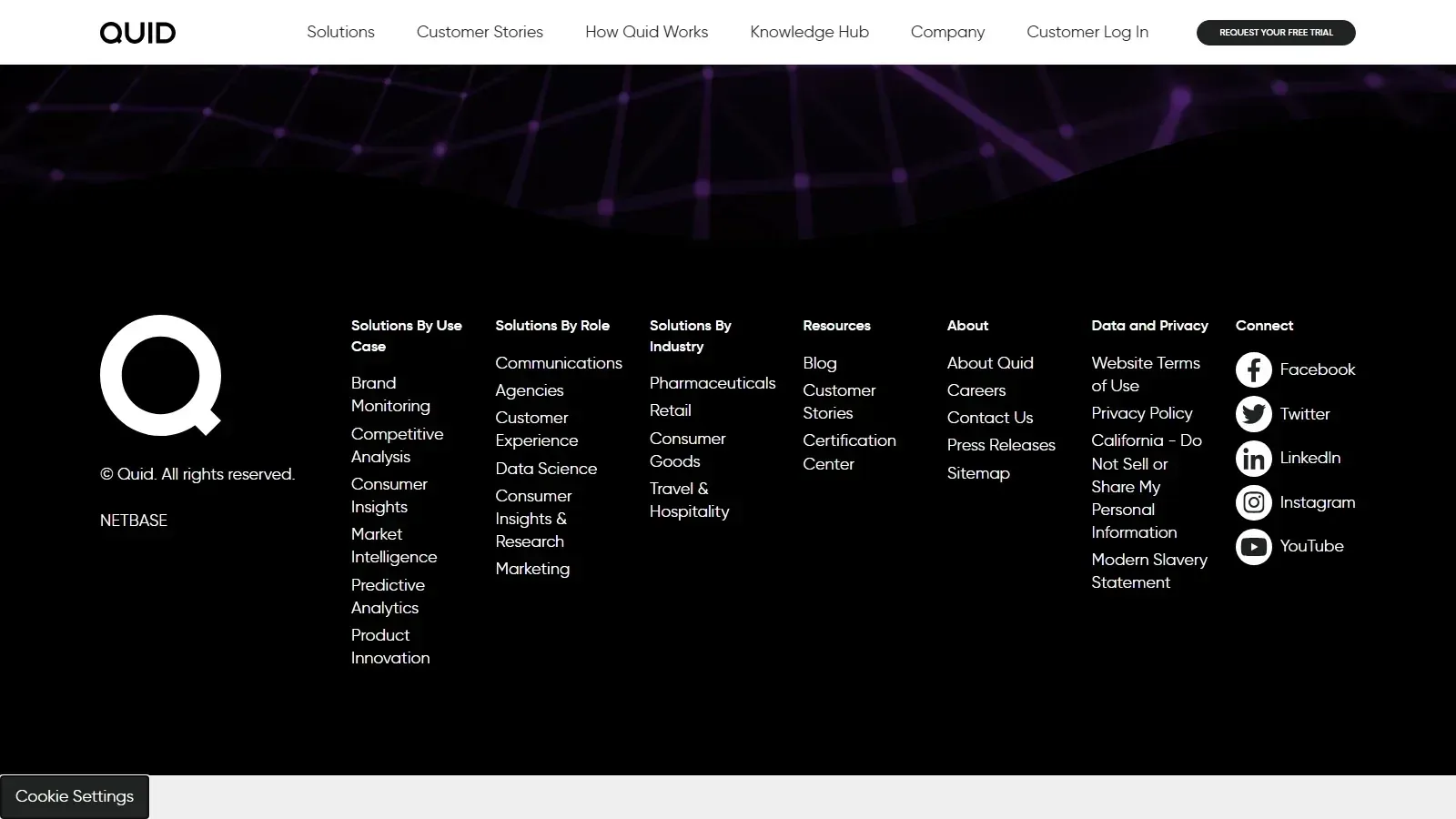Open How Quid Works menu

[646, 32]
